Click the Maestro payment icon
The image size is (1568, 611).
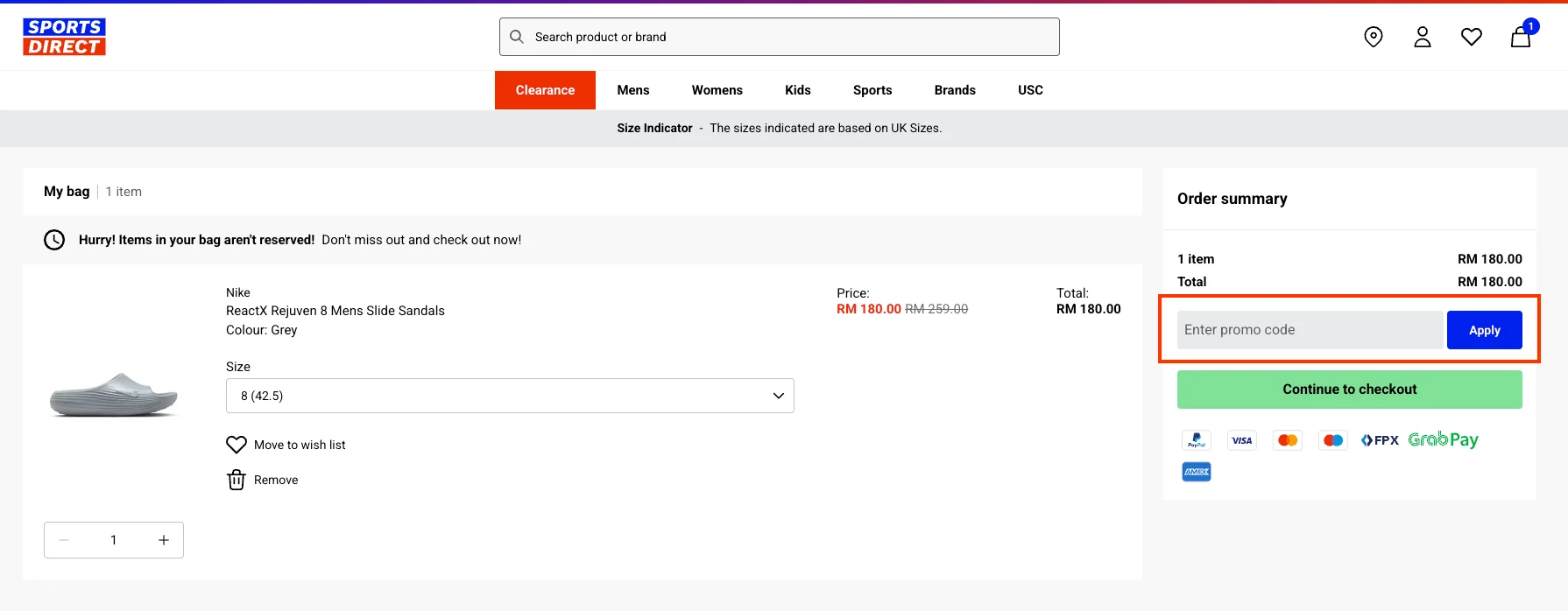[x=1333, y=440]
